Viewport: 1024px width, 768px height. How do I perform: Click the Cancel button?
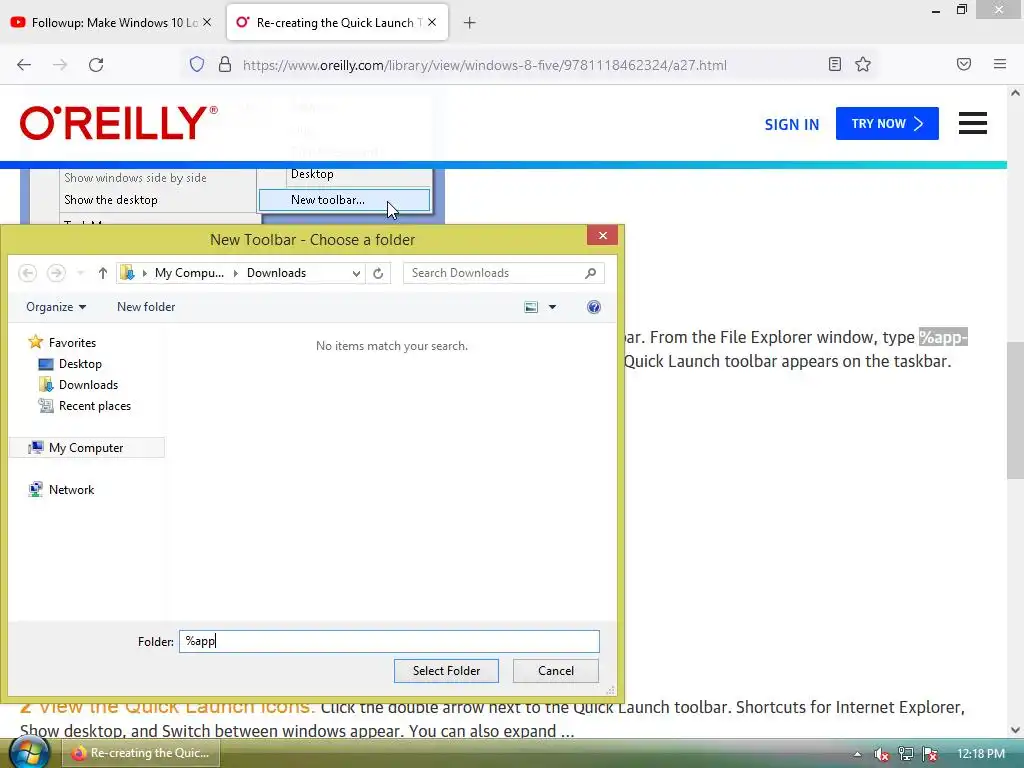click(556, 671)
